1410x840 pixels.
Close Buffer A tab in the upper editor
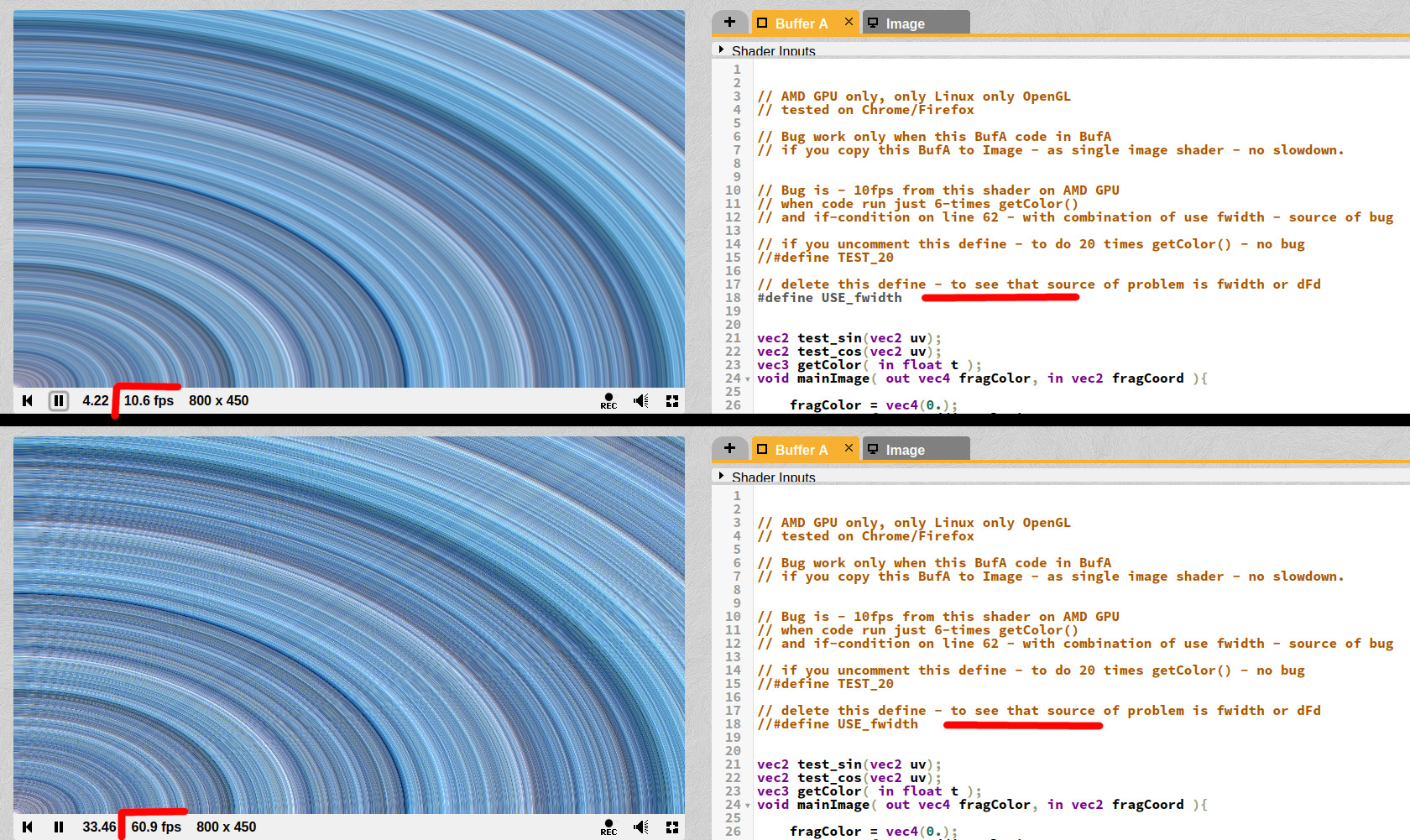point(849,22)
